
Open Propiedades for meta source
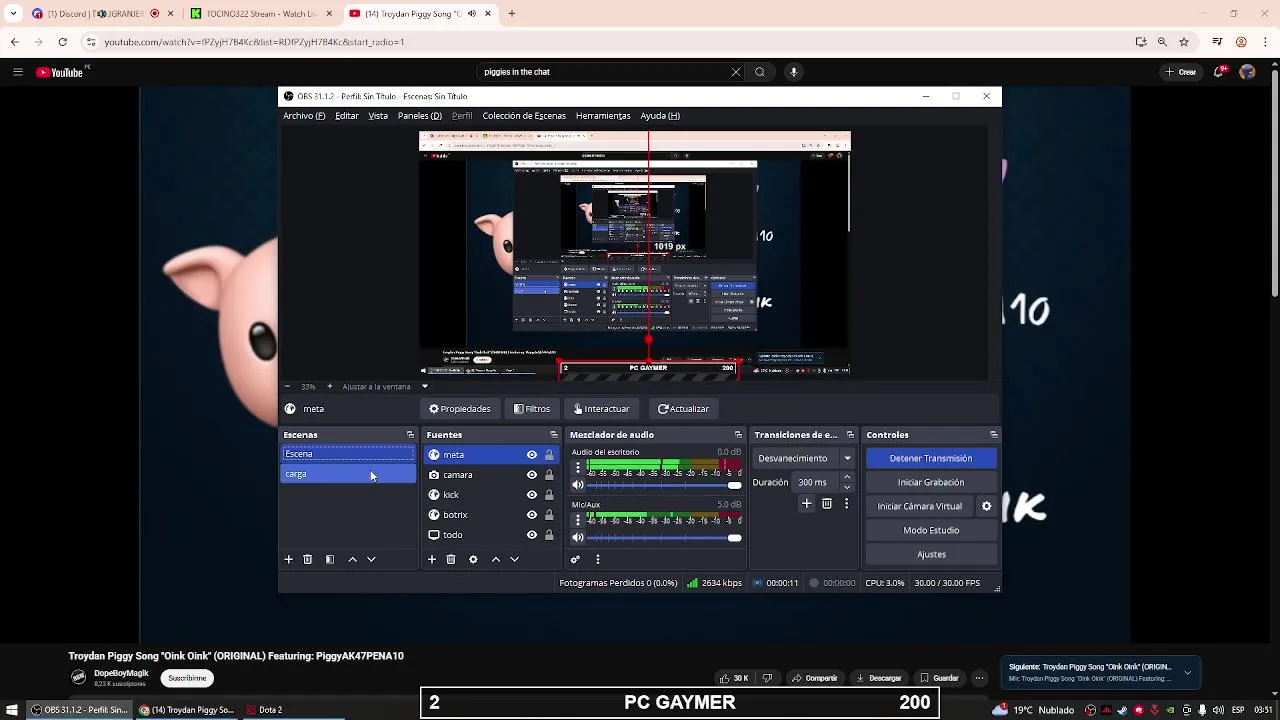click(x=460, y=409)
